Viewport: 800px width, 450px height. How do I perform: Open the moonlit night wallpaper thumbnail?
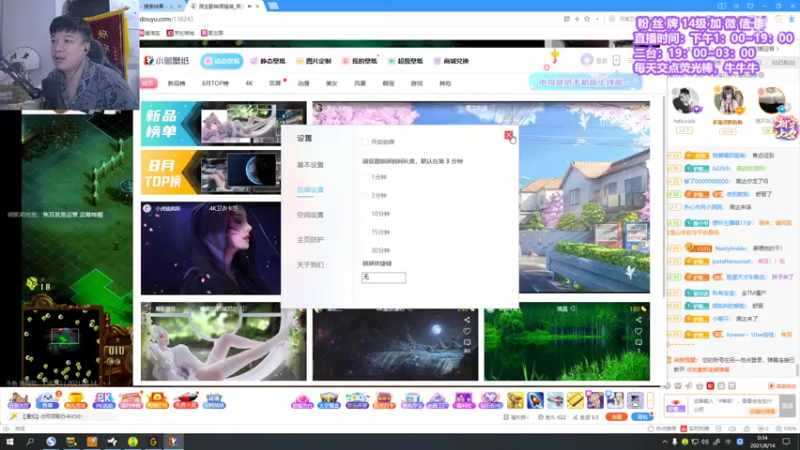coord(395,345)
